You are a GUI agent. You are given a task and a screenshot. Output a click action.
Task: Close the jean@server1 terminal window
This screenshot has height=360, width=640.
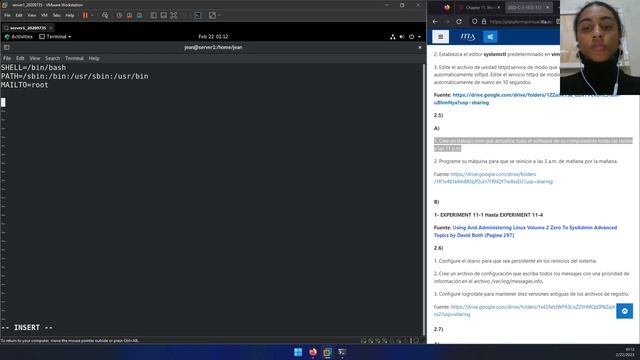pos(420,47)
